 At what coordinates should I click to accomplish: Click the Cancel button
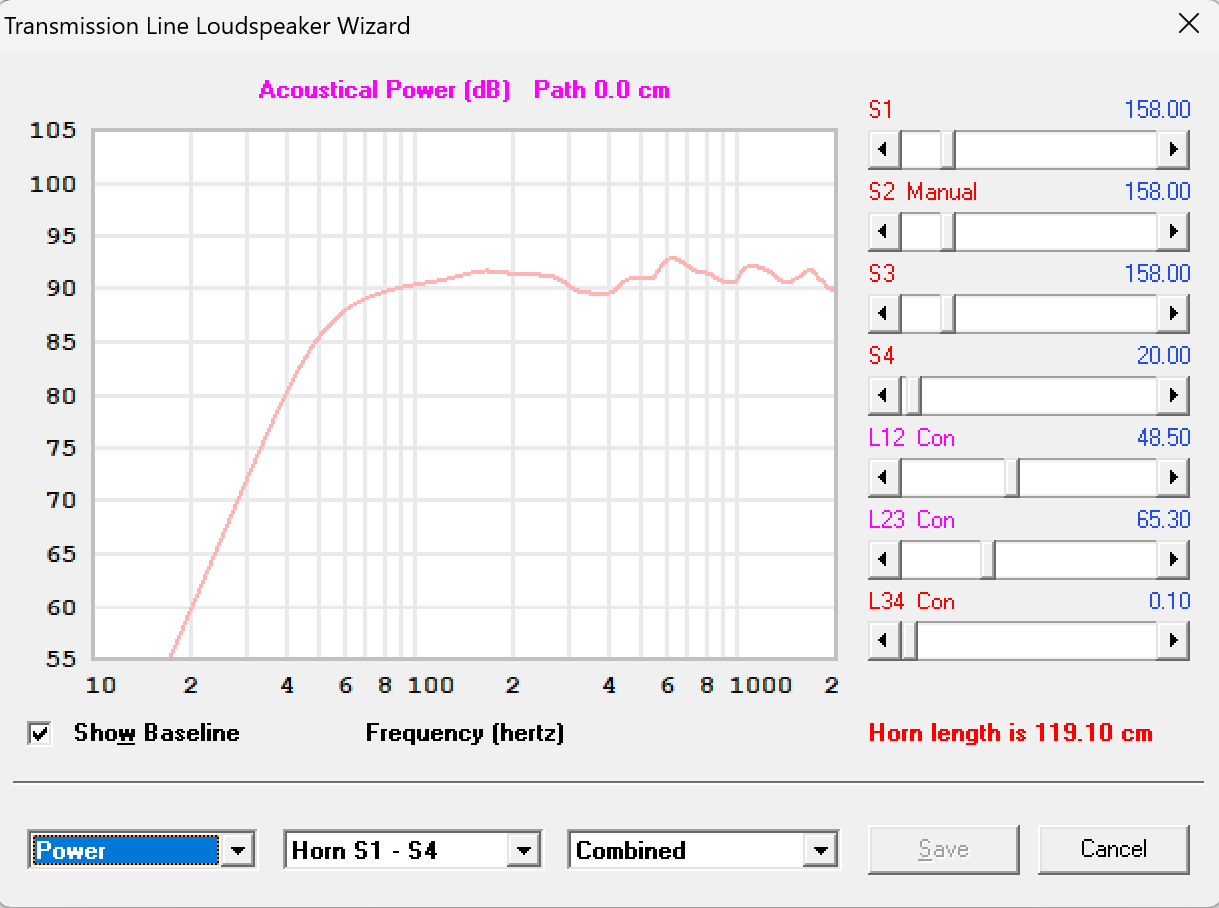[x=1114, y=849]
